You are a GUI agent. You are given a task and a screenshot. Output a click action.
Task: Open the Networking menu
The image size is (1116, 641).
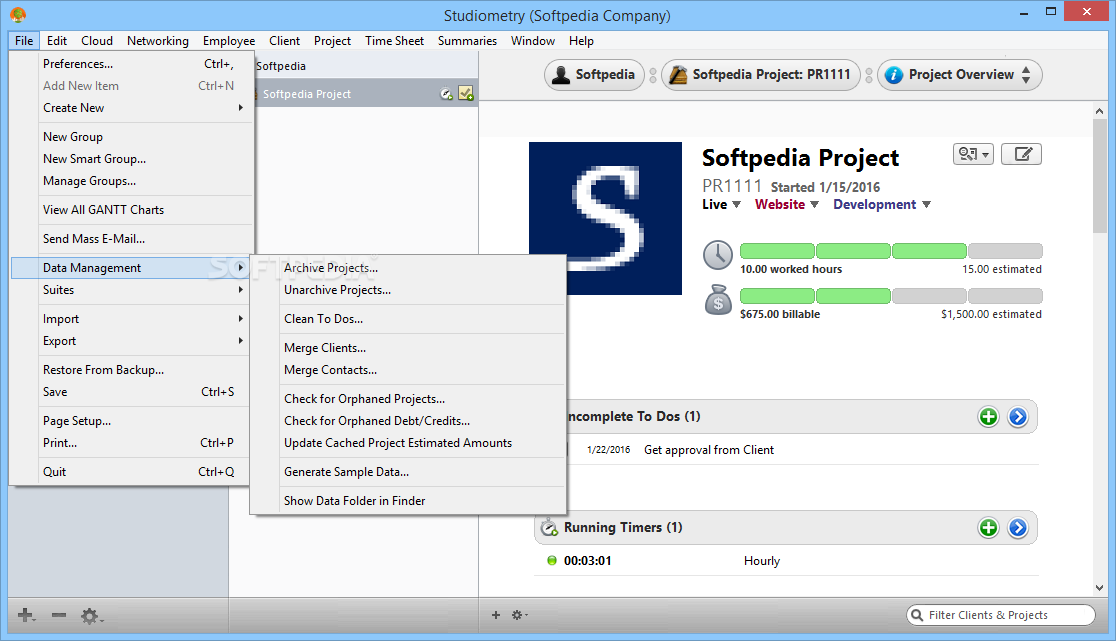(158, 41)
